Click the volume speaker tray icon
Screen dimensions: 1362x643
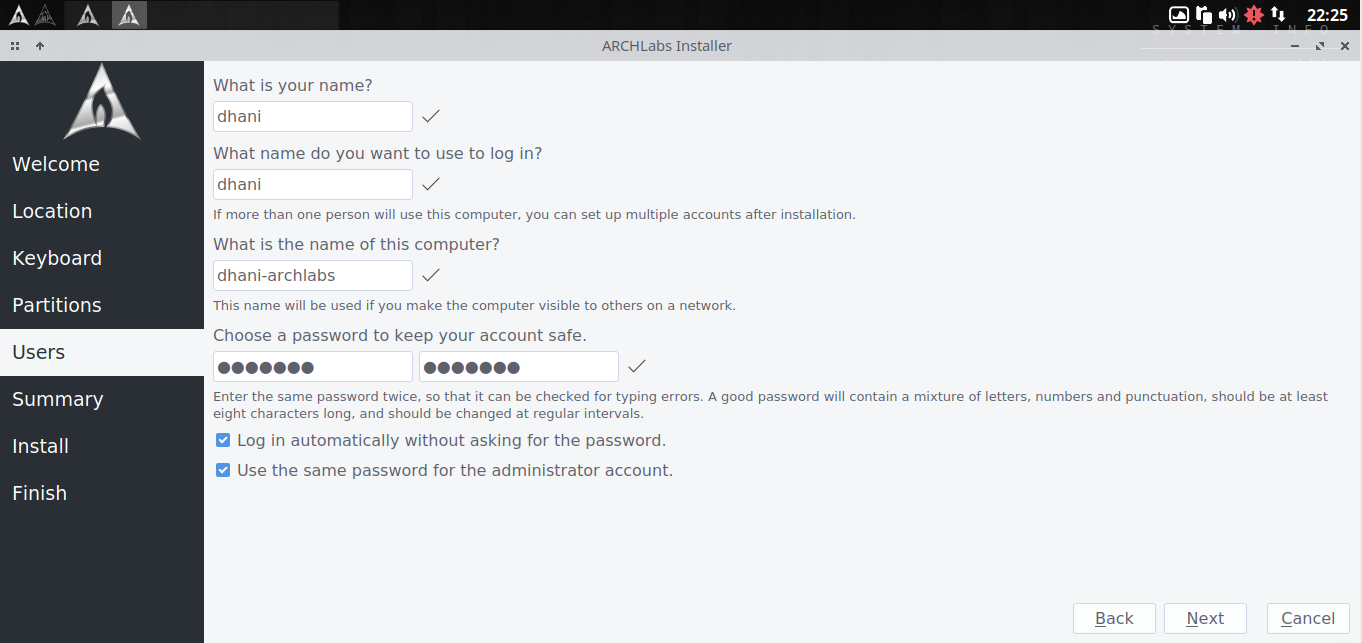tap(1227, 15)
